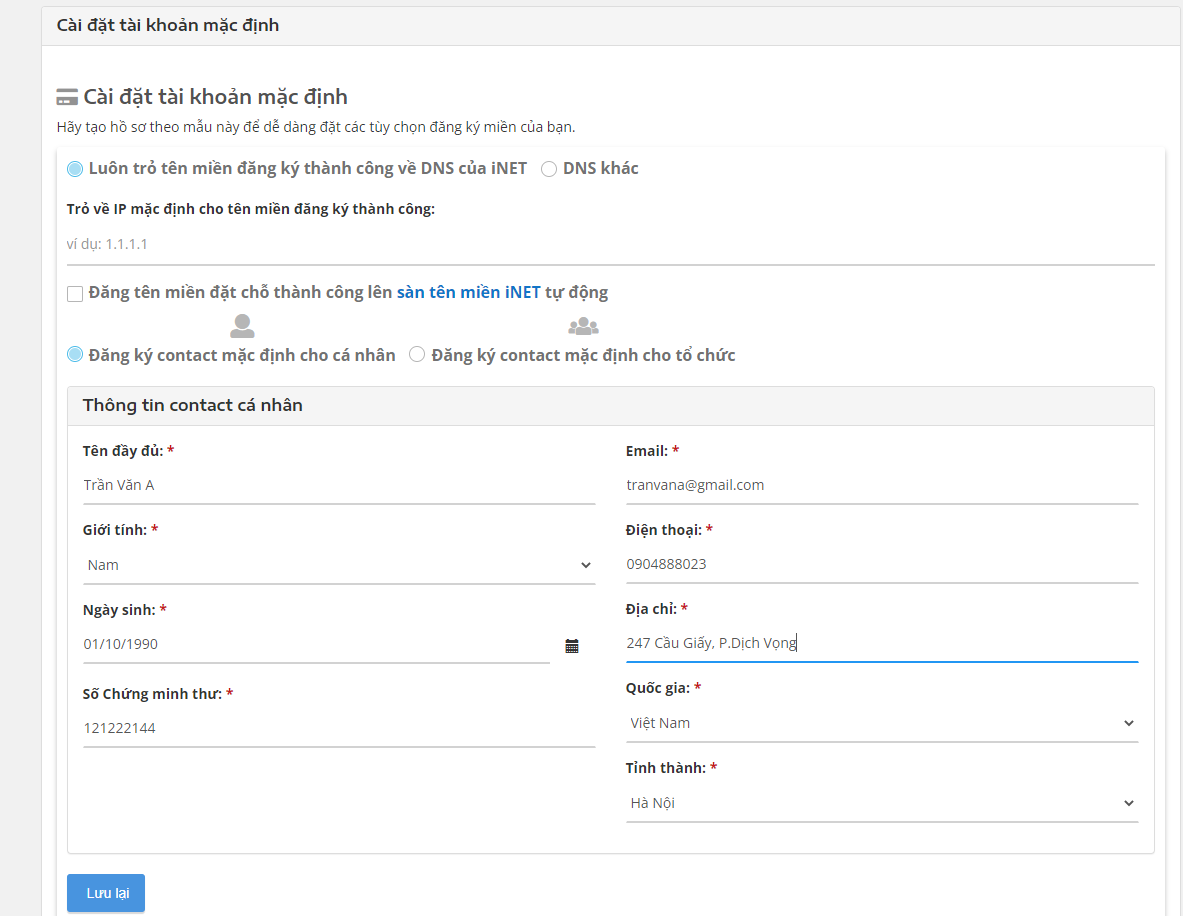Choose contact mặc định cho cá nhân radio
1183x916 pixels.
point(75,355)
